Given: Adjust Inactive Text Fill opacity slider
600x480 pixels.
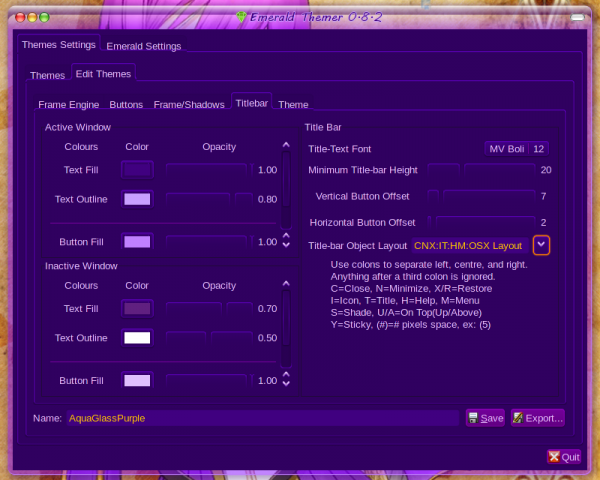Looking at the screenshot, I should coord(209,309).
